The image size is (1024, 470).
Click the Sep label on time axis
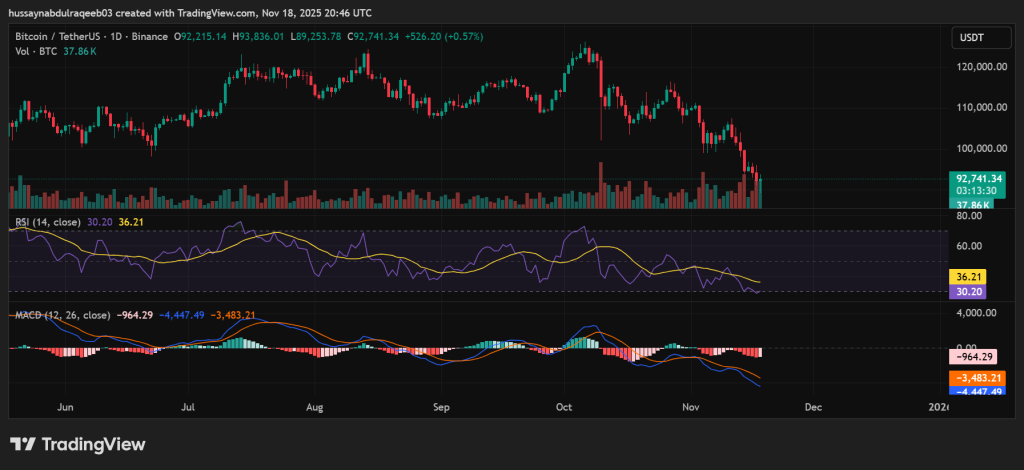441,408
